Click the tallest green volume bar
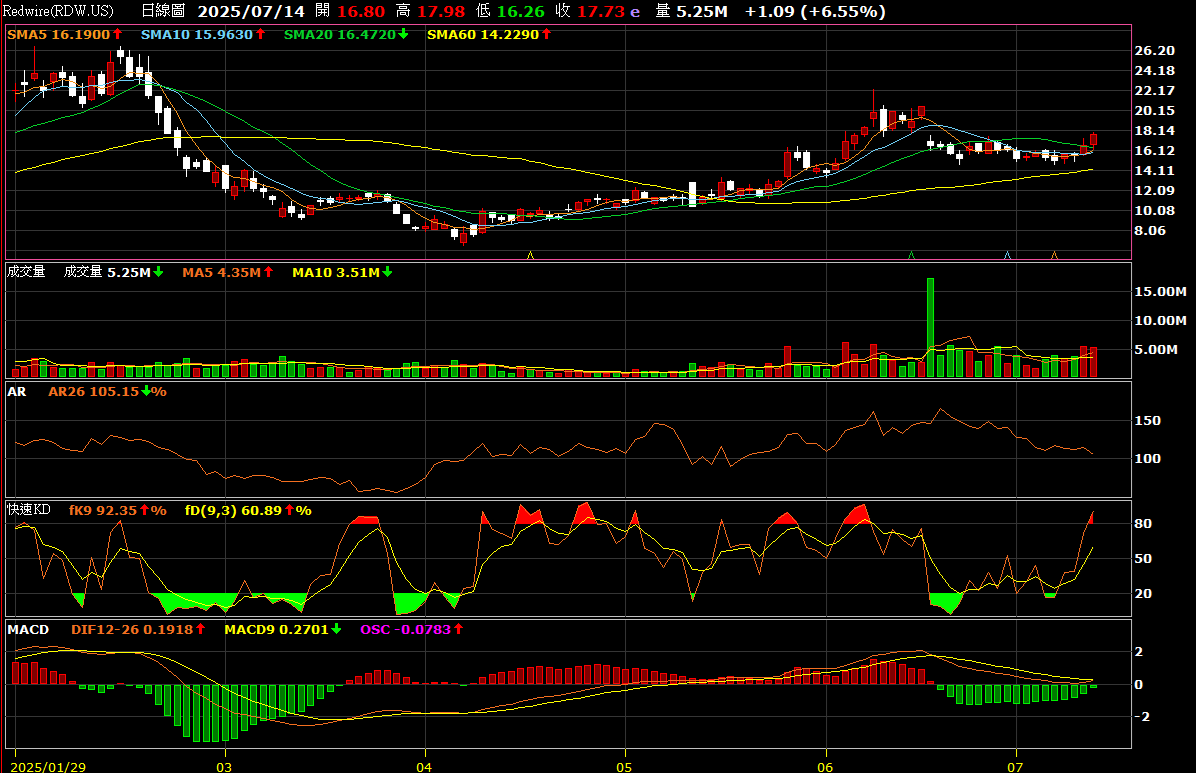Image resolution: width=1196 pixels, height=773 pixels. tap(930, 327)
